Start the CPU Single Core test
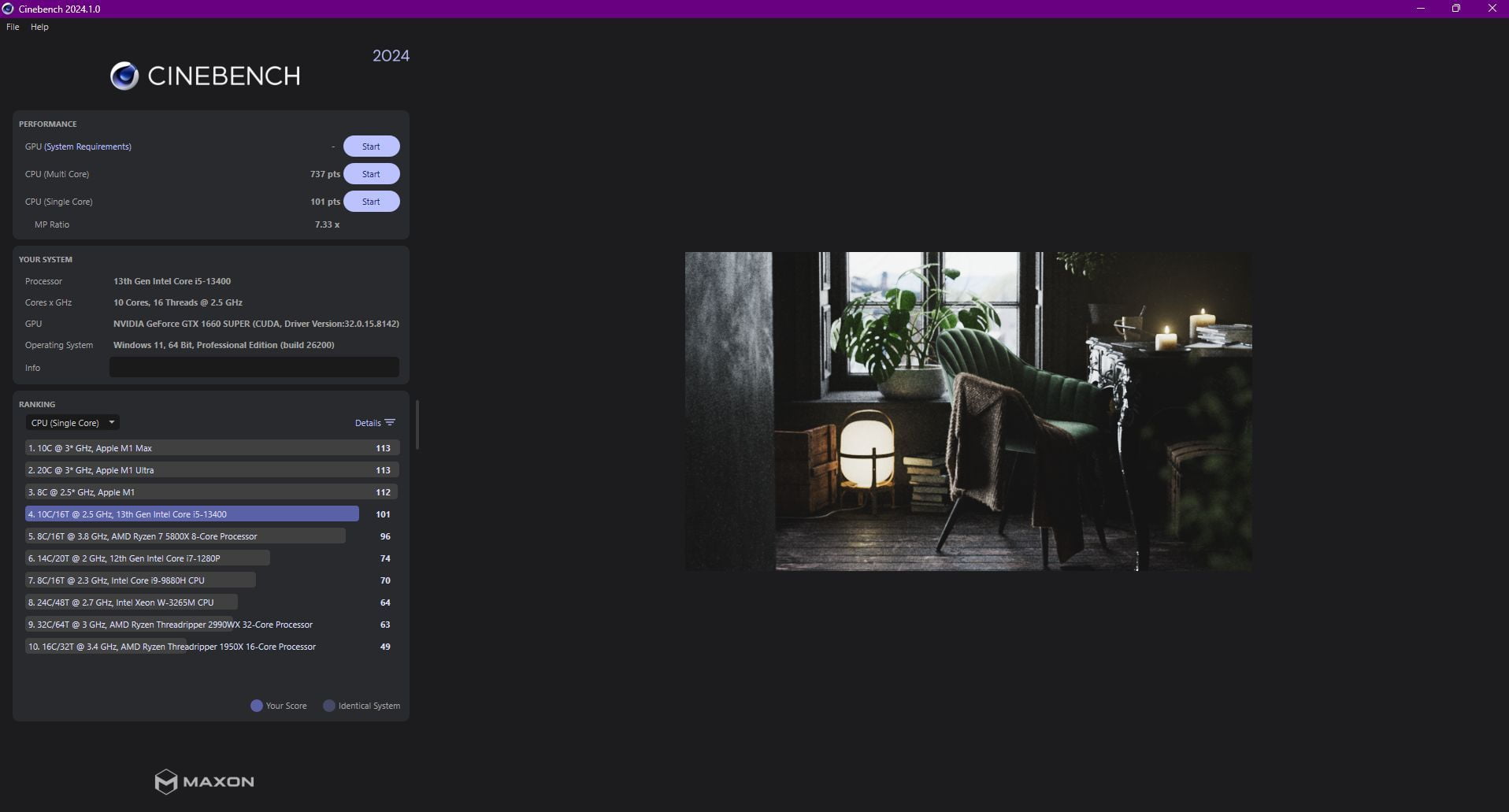The height and width of the screenshot is (812, 1509). [371, 202]
